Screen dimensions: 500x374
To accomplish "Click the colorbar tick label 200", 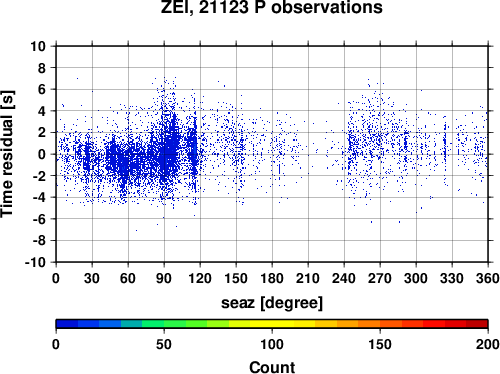I will pos(488,344).
